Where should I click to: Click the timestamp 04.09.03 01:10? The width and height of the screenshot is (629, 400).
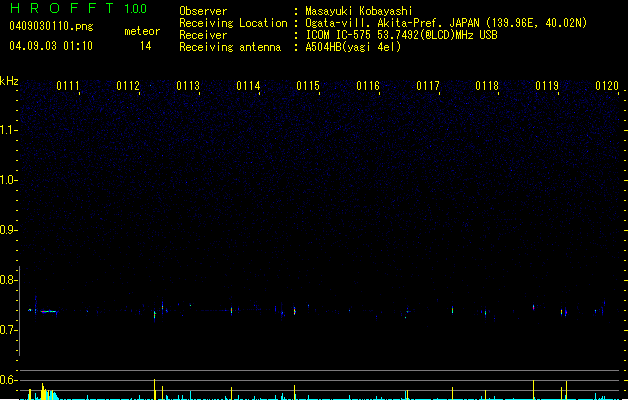pyautogui.click(x=51, y=46)
